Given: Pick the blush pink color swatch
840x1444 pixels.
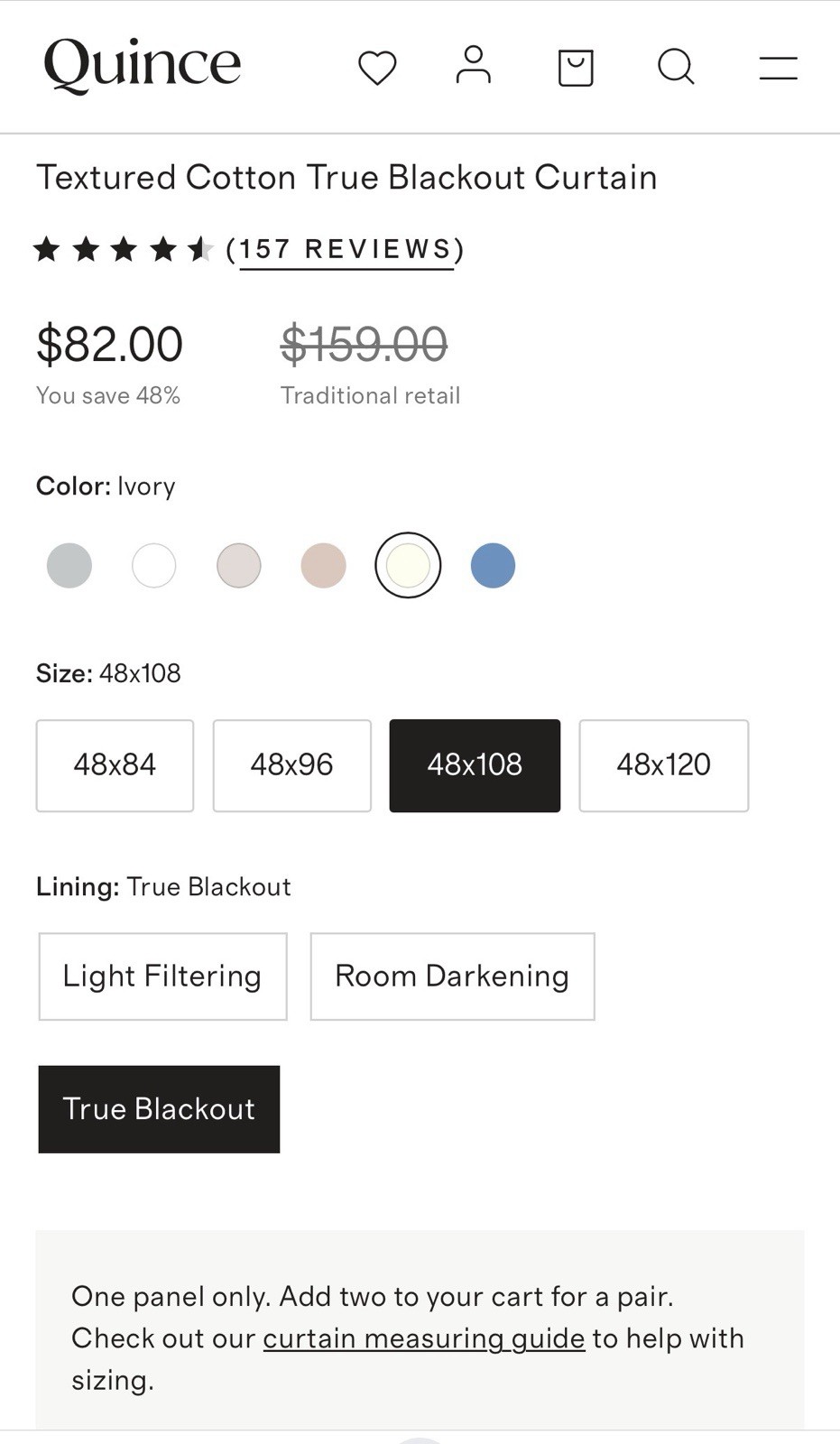Looking at the screenshot, I should point(323,566).
